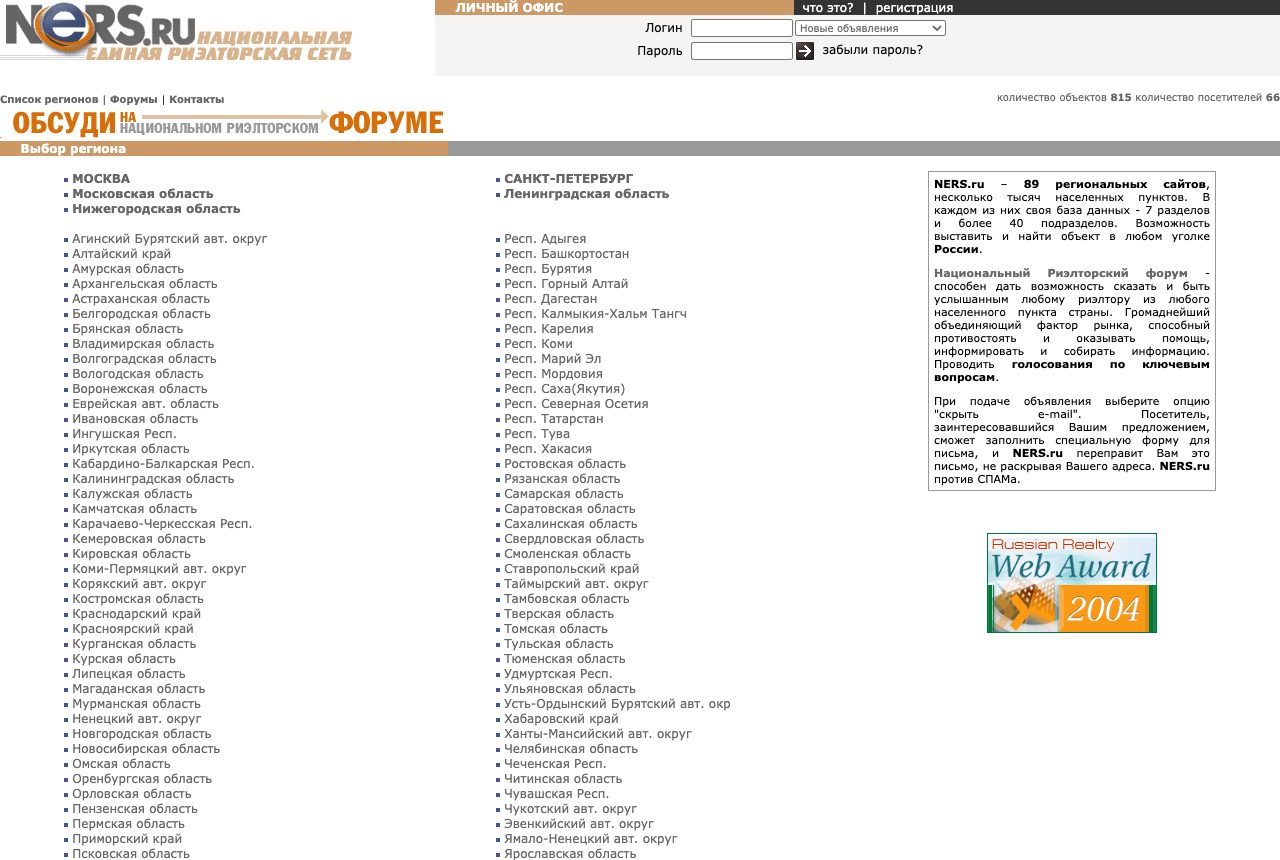The image size is (1280, 860).
Task: Open Респ. Карелия region
Action: pos(549,329)
